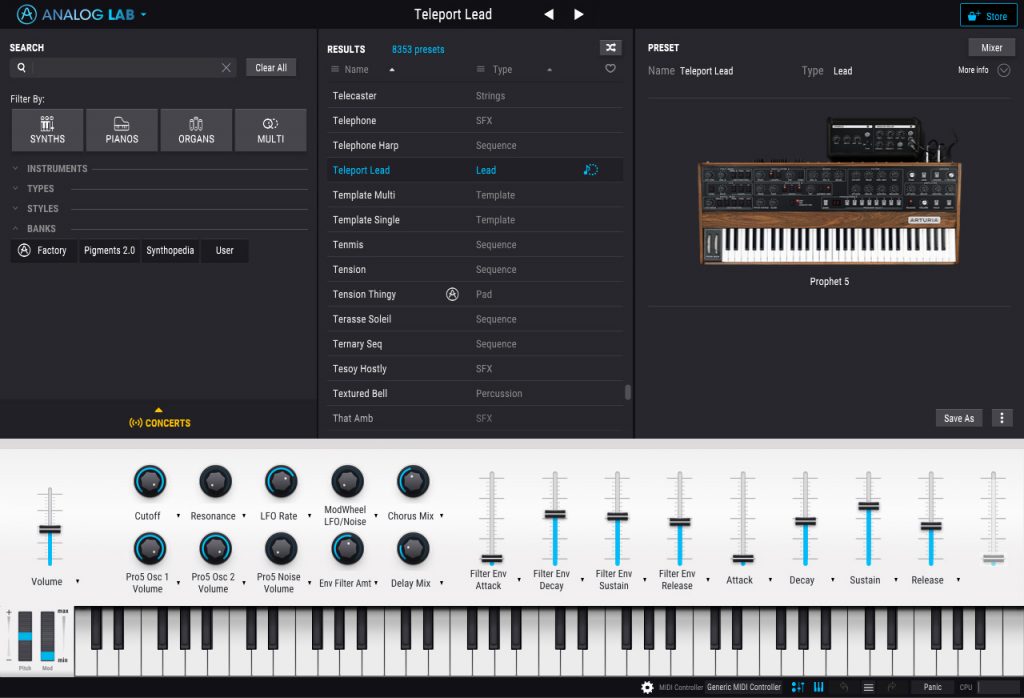Open the three-dot menu beside Save As
1024x698 pixels.
1002,418
